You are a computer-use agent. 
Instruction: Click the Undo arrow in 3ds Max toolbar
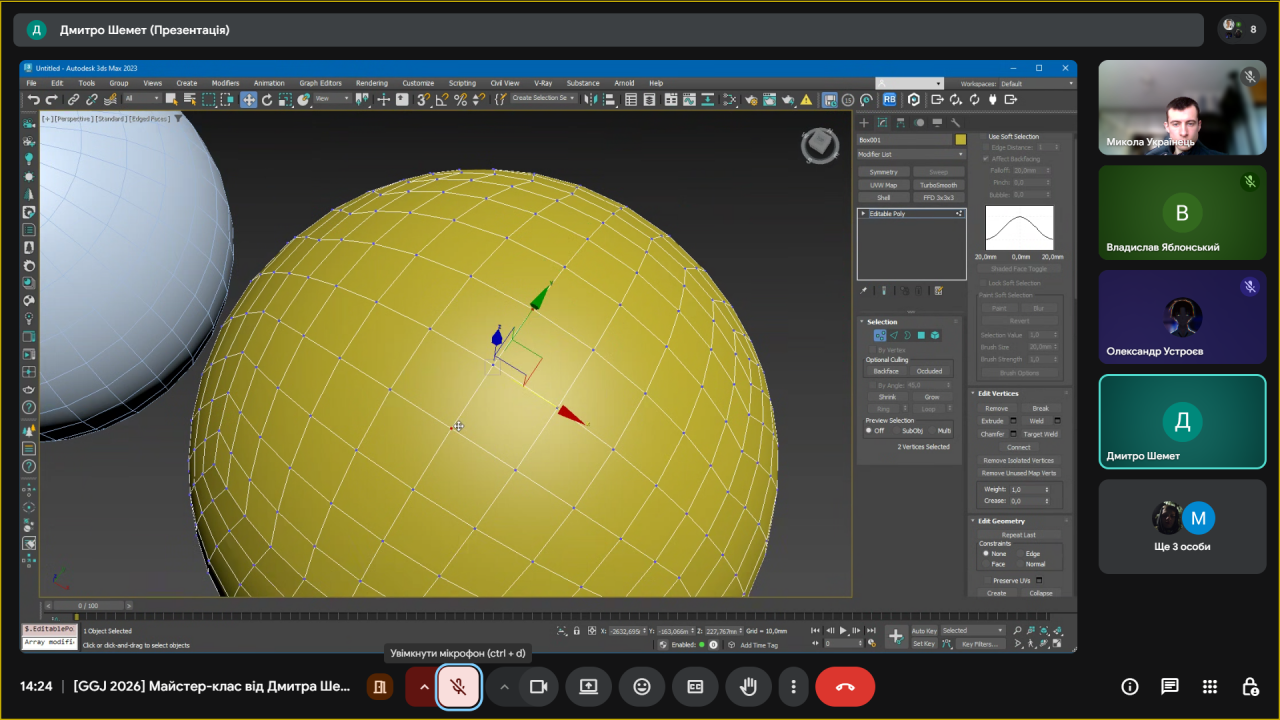click(x=34, y=99)
